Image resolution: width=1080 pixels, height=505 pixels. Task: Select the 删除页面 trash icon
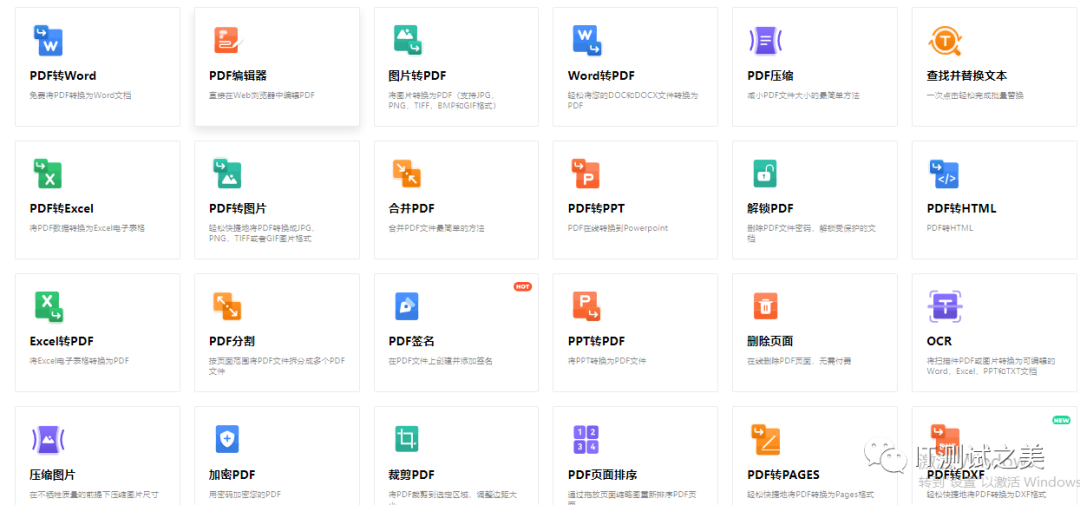coord(765,306)
